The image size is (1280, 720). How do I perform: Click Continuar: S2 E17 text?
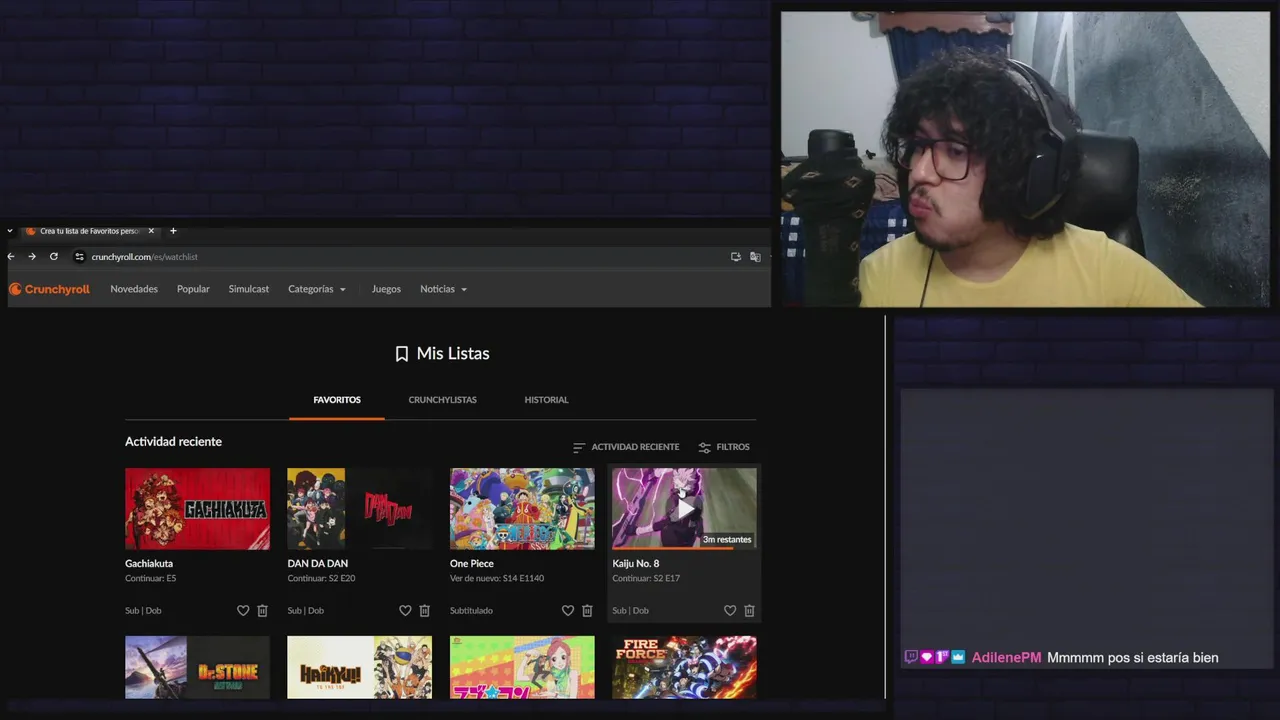646,579
